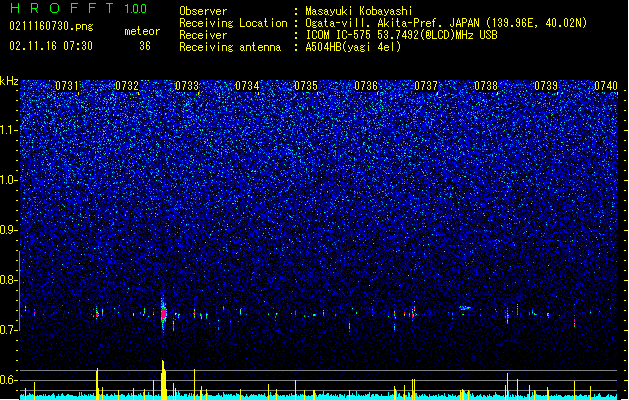Click the 0736 time marker
The image size is (629, 400).
366,86
